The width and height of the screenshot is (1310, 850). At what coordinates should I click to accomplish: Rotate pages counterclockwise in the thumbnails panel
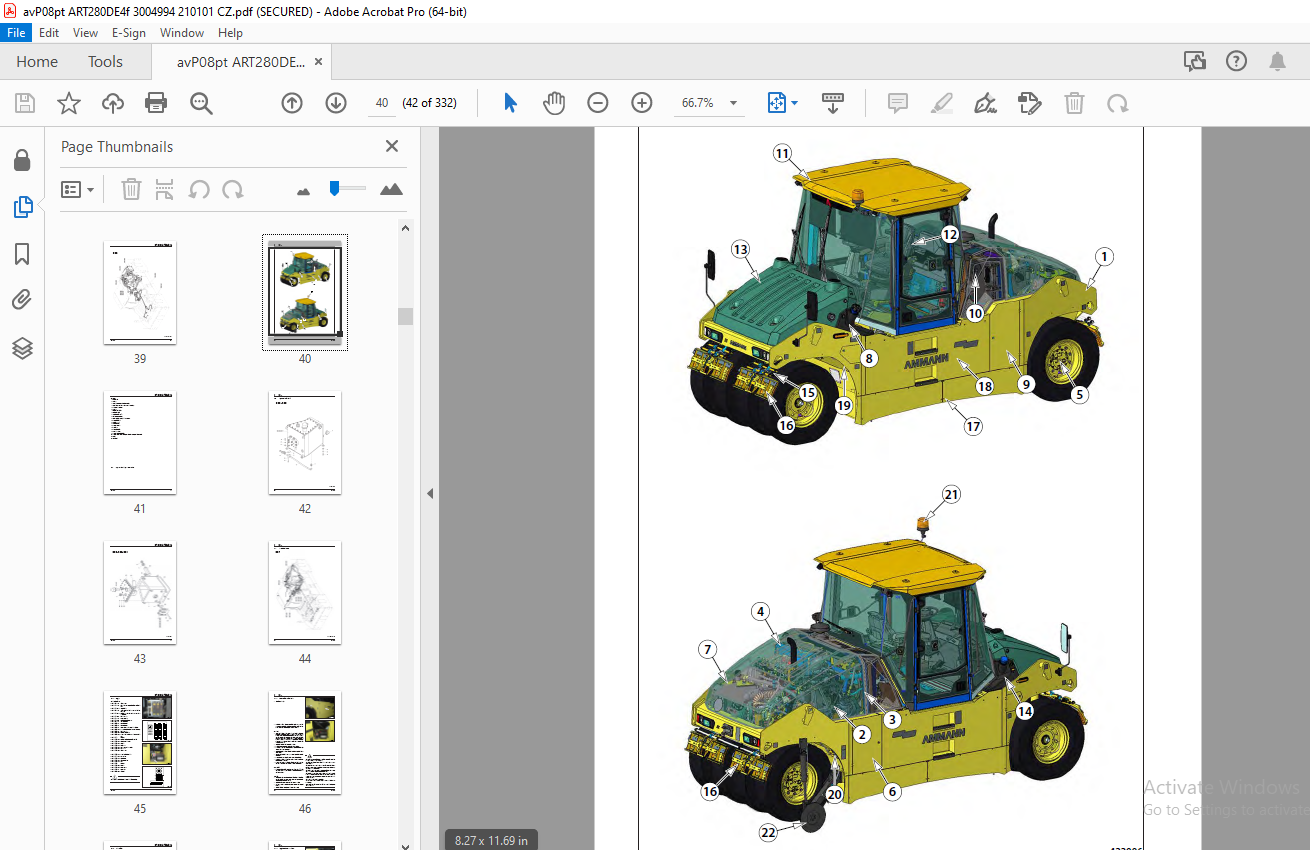pos(199,189)
